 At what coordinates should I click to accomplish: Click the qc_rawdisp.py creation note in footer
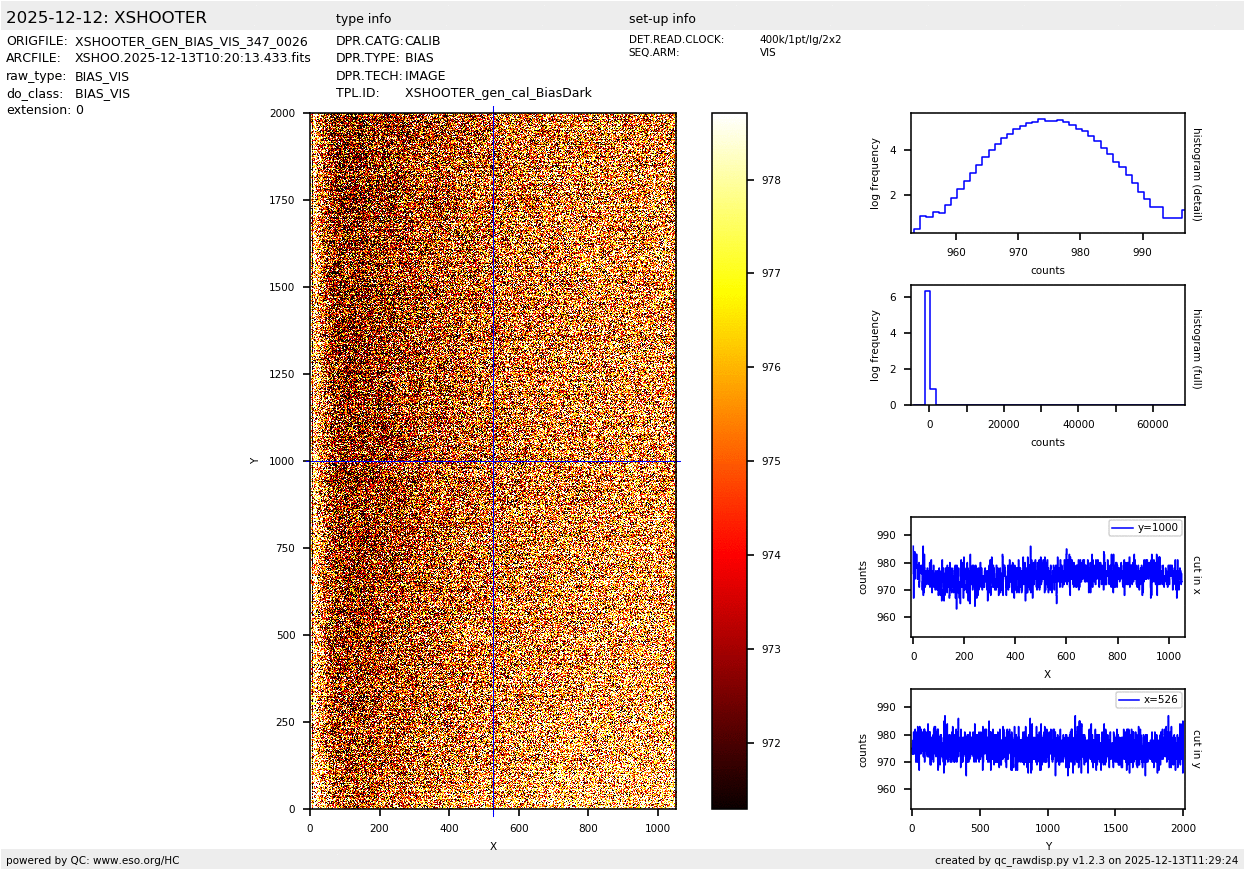[x=1086, y=860]
